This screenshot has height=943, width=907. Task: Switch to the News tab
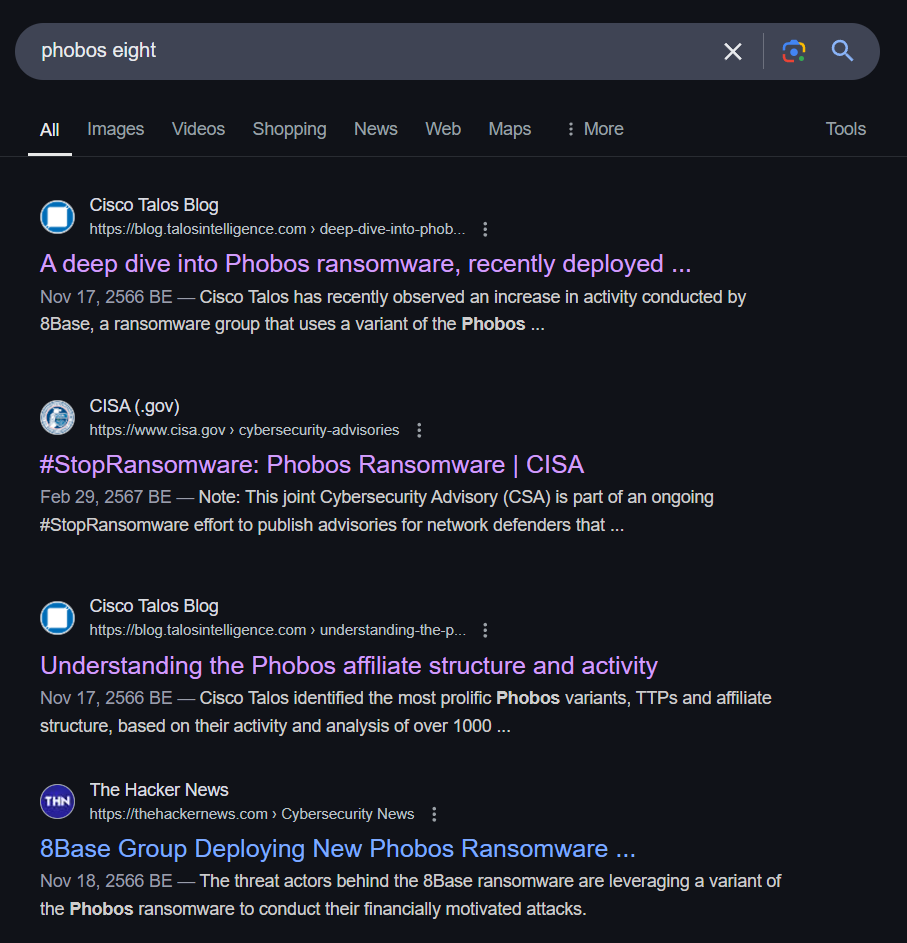coord(375,129)
